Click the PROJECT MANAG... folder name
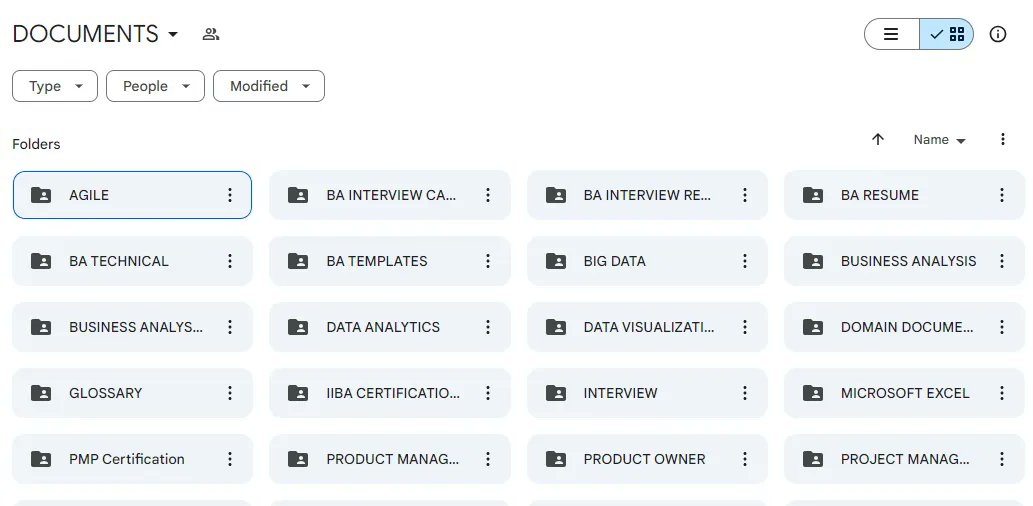Viewport: 1033px width, 506px height. pos(905,459)
